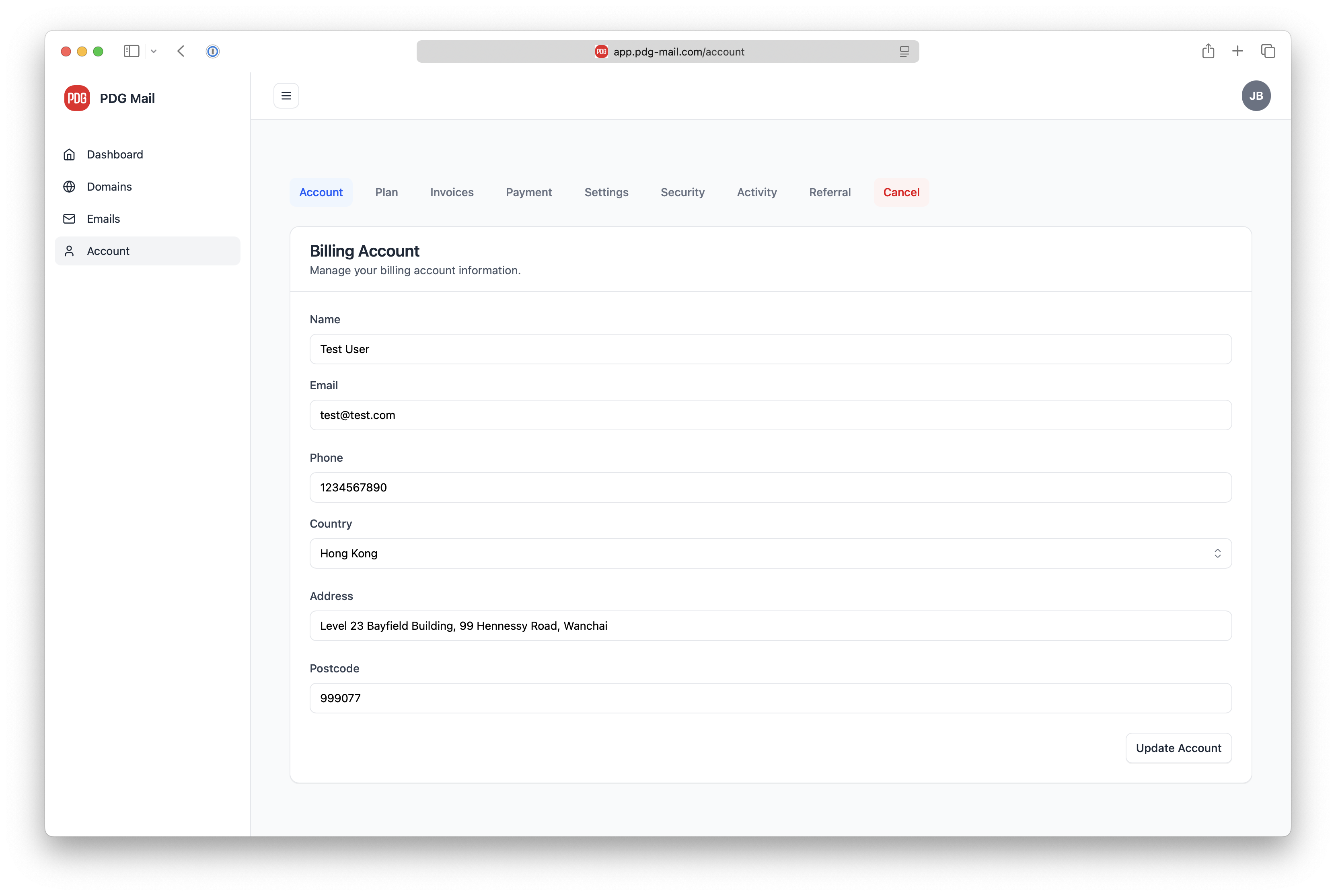Open the hamburger menu
This screenshot has height=896, width=1336.
(x=286, y=95)
